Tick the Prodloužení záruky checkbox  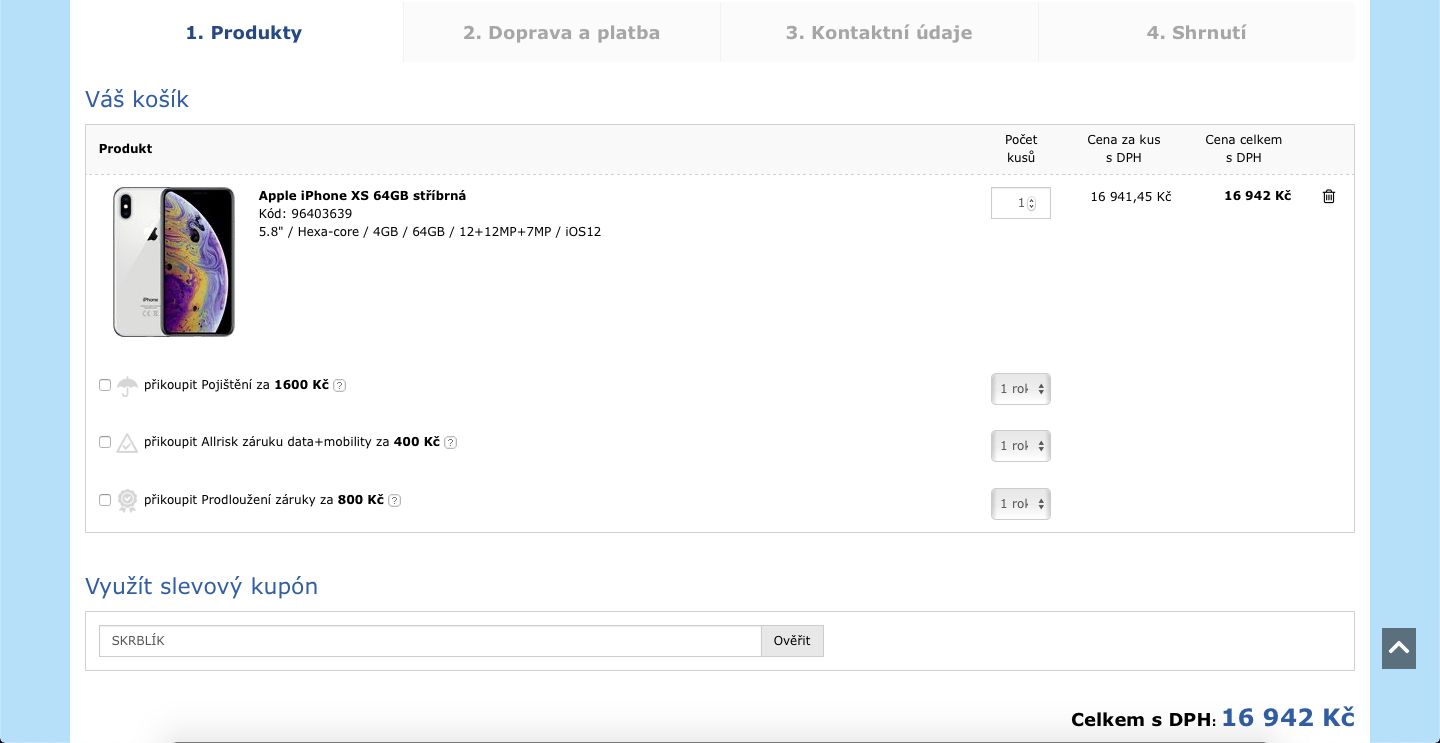coord(105,500)
